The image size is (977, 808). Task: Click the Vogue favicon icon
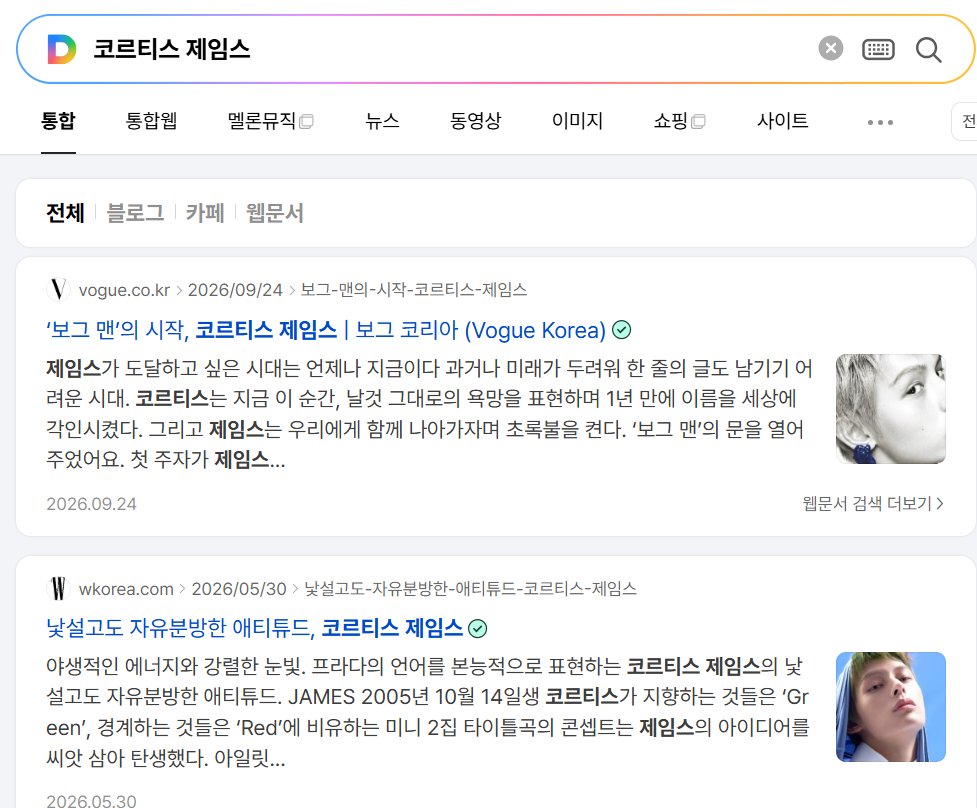[59, 290]
